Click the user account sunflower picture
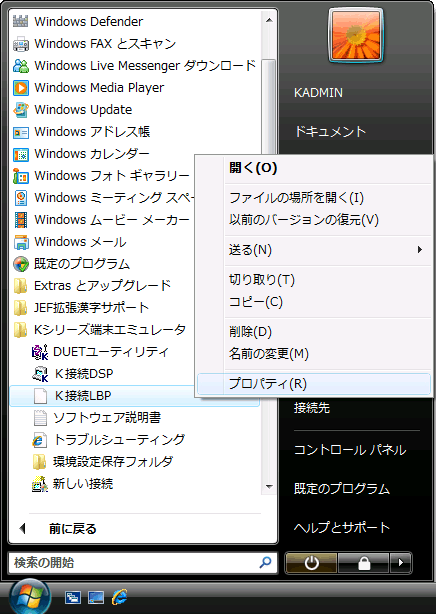The height and width of the screenshot is (615, 436). click(356, 35)
